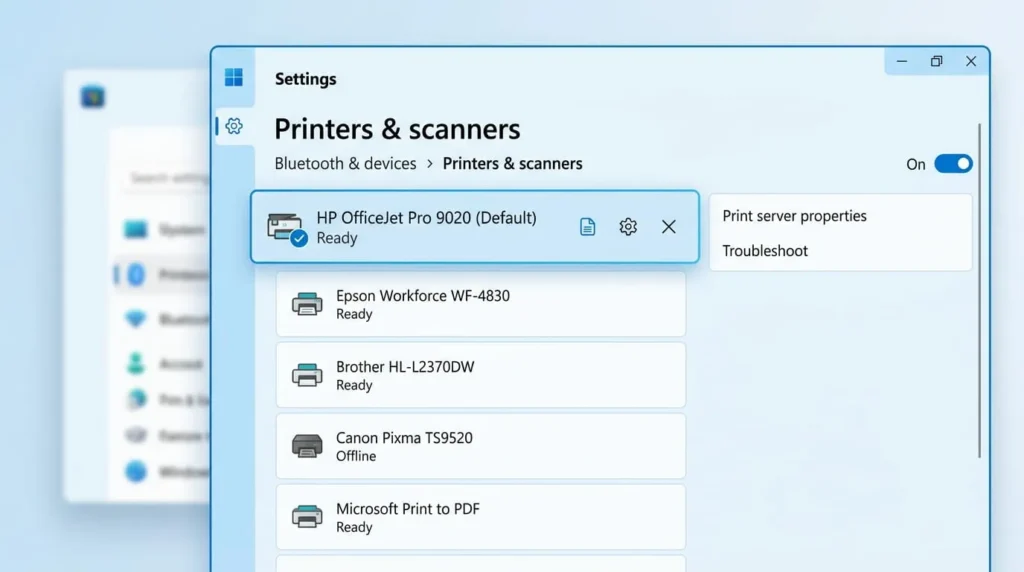Select the Windows Update icon in background sidebar
Viewport: 1024px width, 572px height.
[136, 471]
